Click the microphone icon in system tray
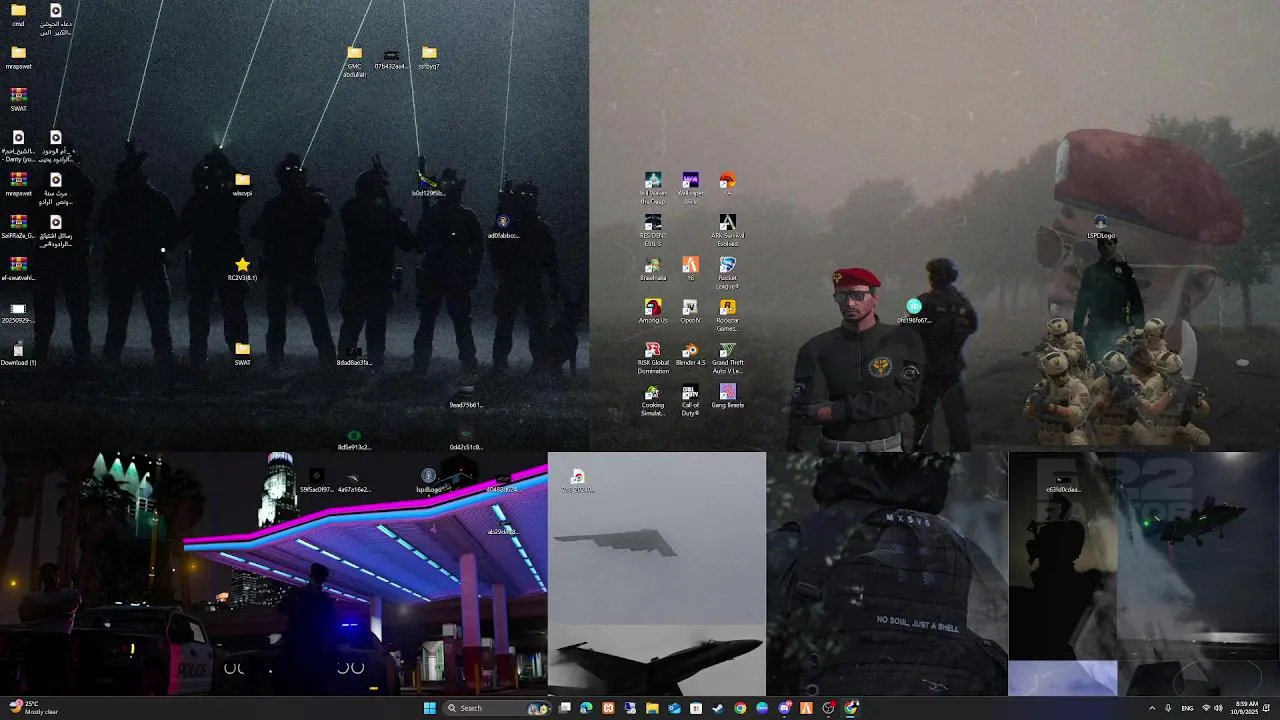The height and width of the screenshot is (720, 1280). (1168, 708)
